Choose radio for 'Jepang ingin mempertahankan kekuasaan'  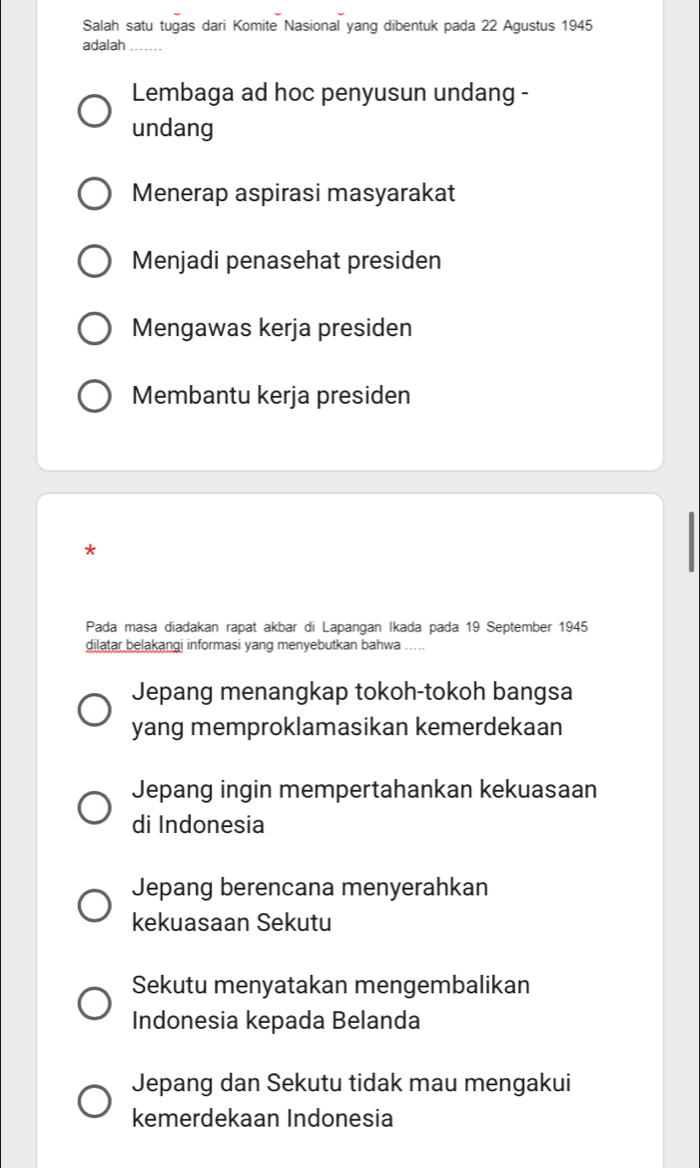(95, 807)
